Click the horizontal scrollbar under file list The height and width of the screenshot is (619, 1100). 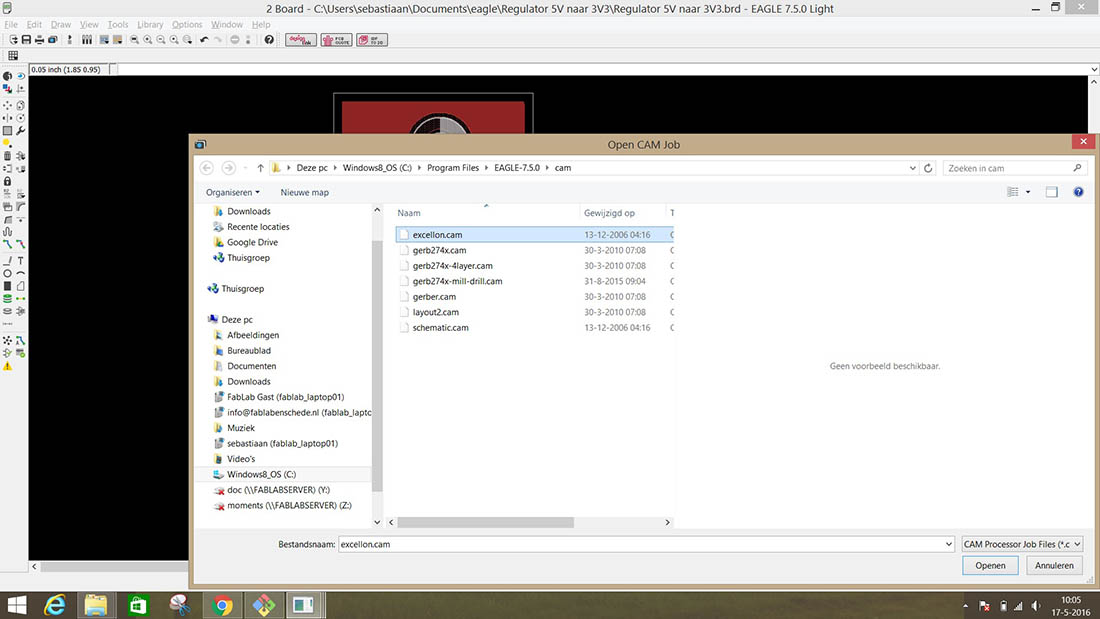485,522
